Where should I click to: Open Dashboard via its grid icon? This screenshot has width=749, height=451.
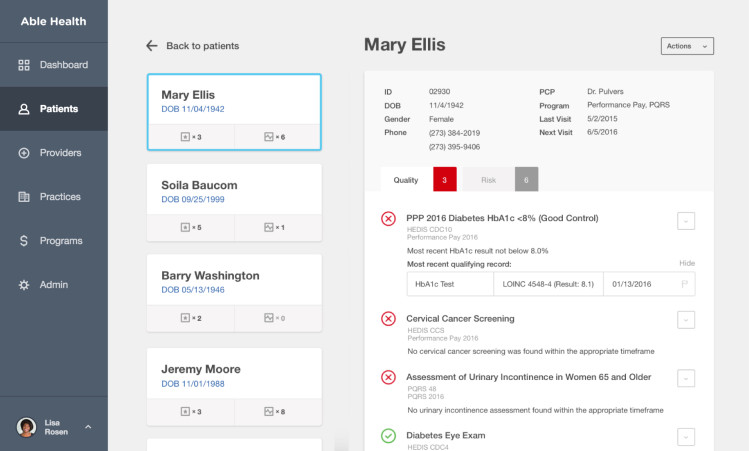point(24,65)
